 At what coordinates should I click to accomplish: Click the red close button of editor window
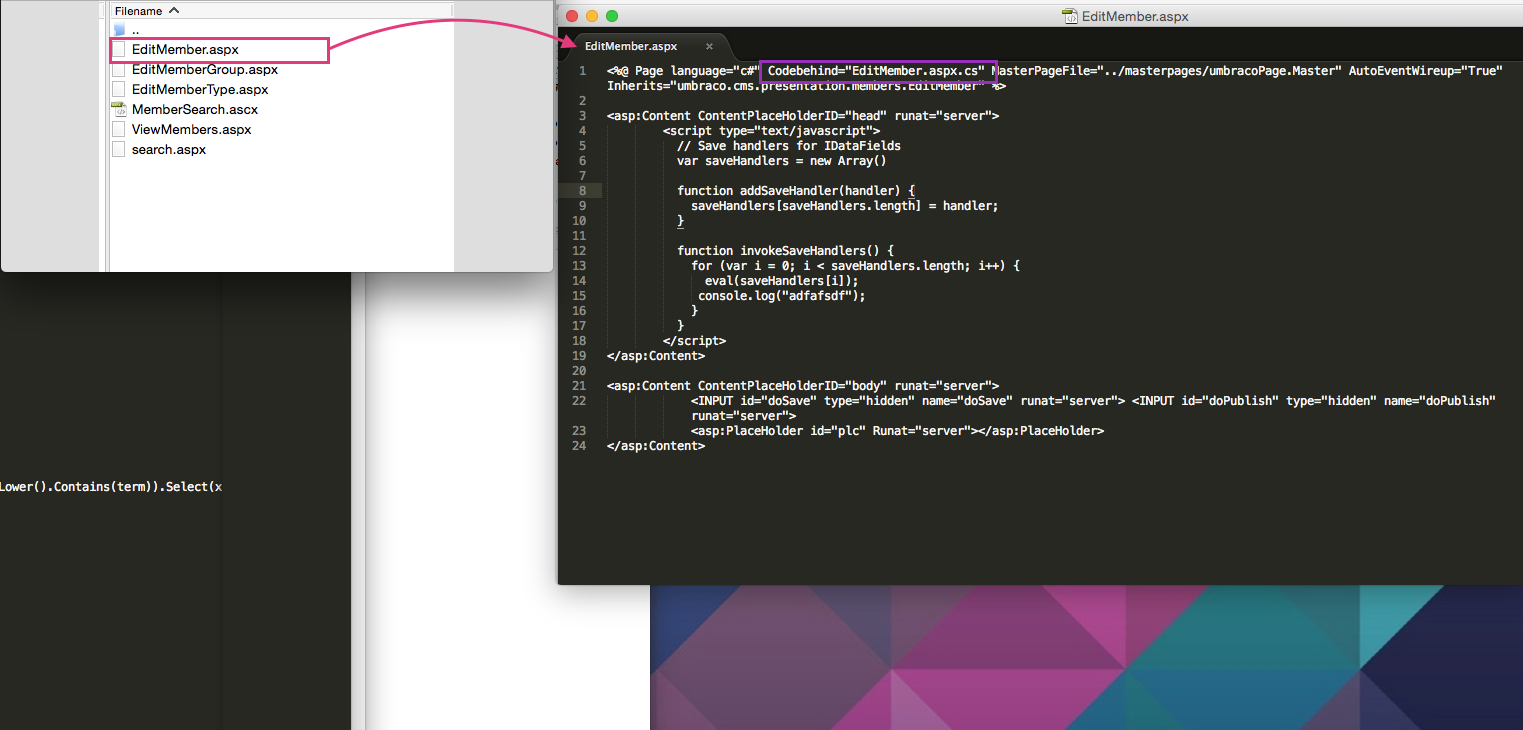572,16
